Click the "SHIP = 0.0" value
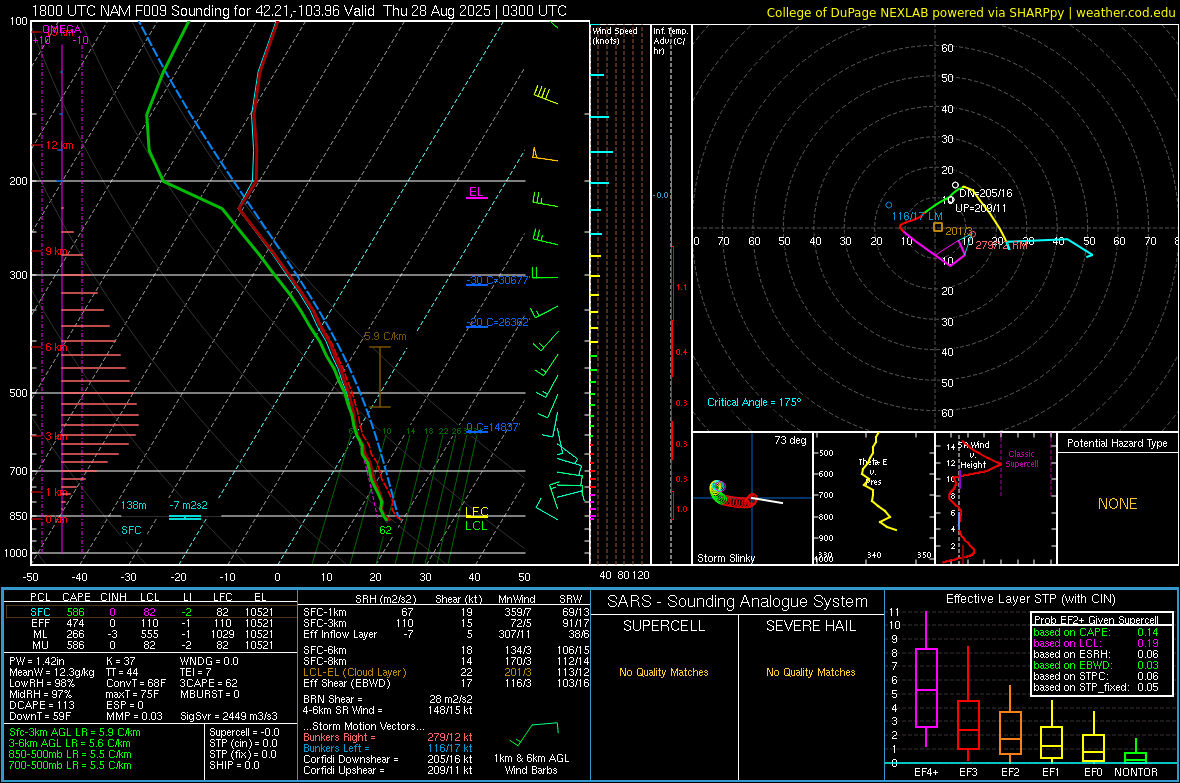Screen dimensions: 1180x783 click(234, 765)
